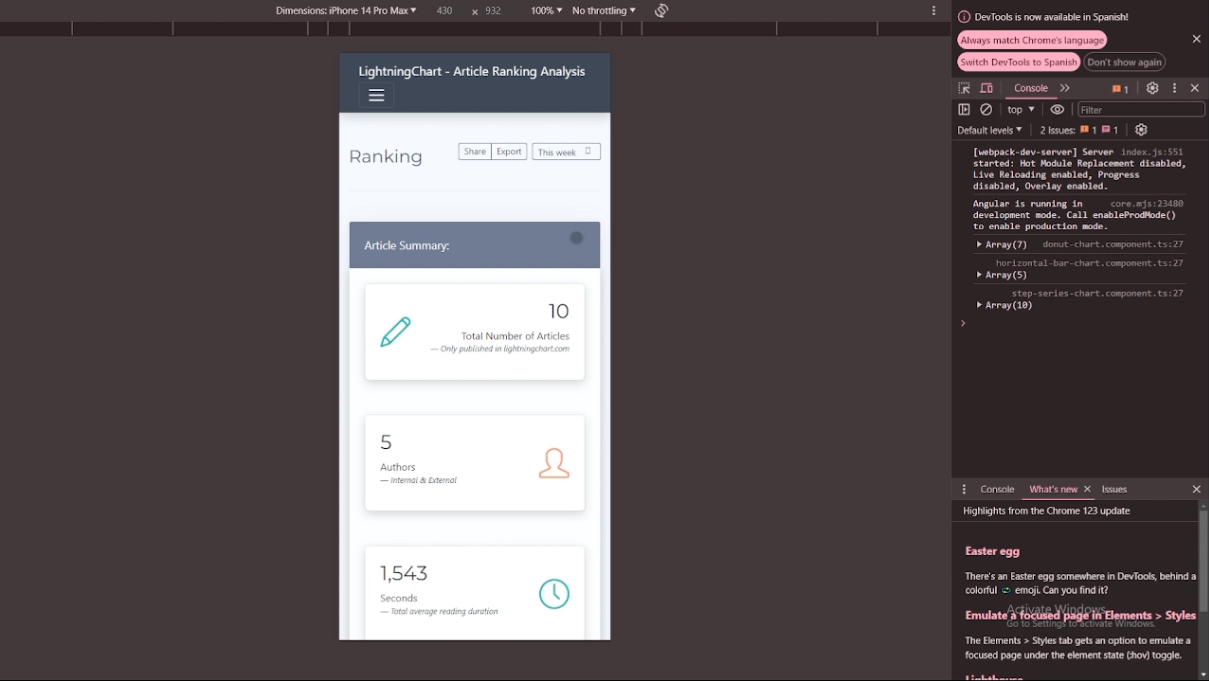Click Emulate a focused page heading
Viewport: 1209px width, 681px height.
pyautogui.click(x=1080, y=615)
